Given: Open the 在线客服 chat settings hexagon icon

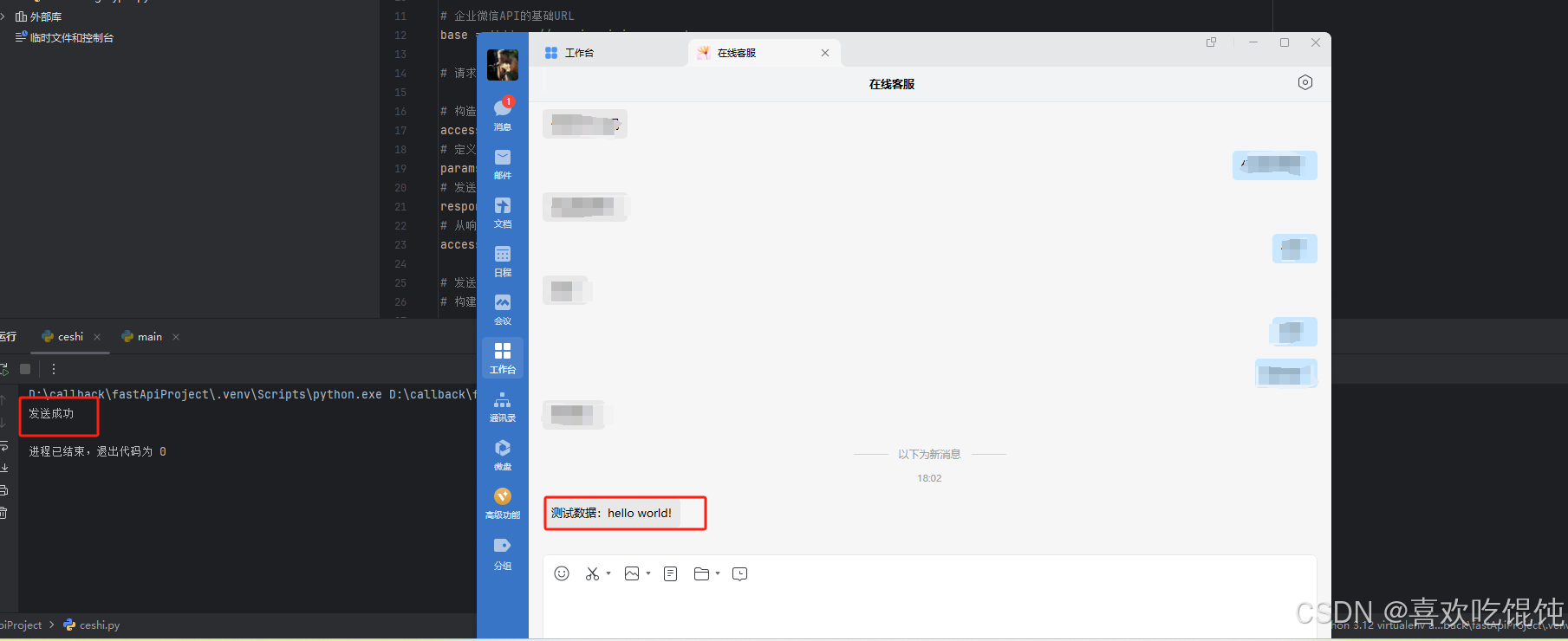Looking at the screenshot, I should (x=1305, y=82).
